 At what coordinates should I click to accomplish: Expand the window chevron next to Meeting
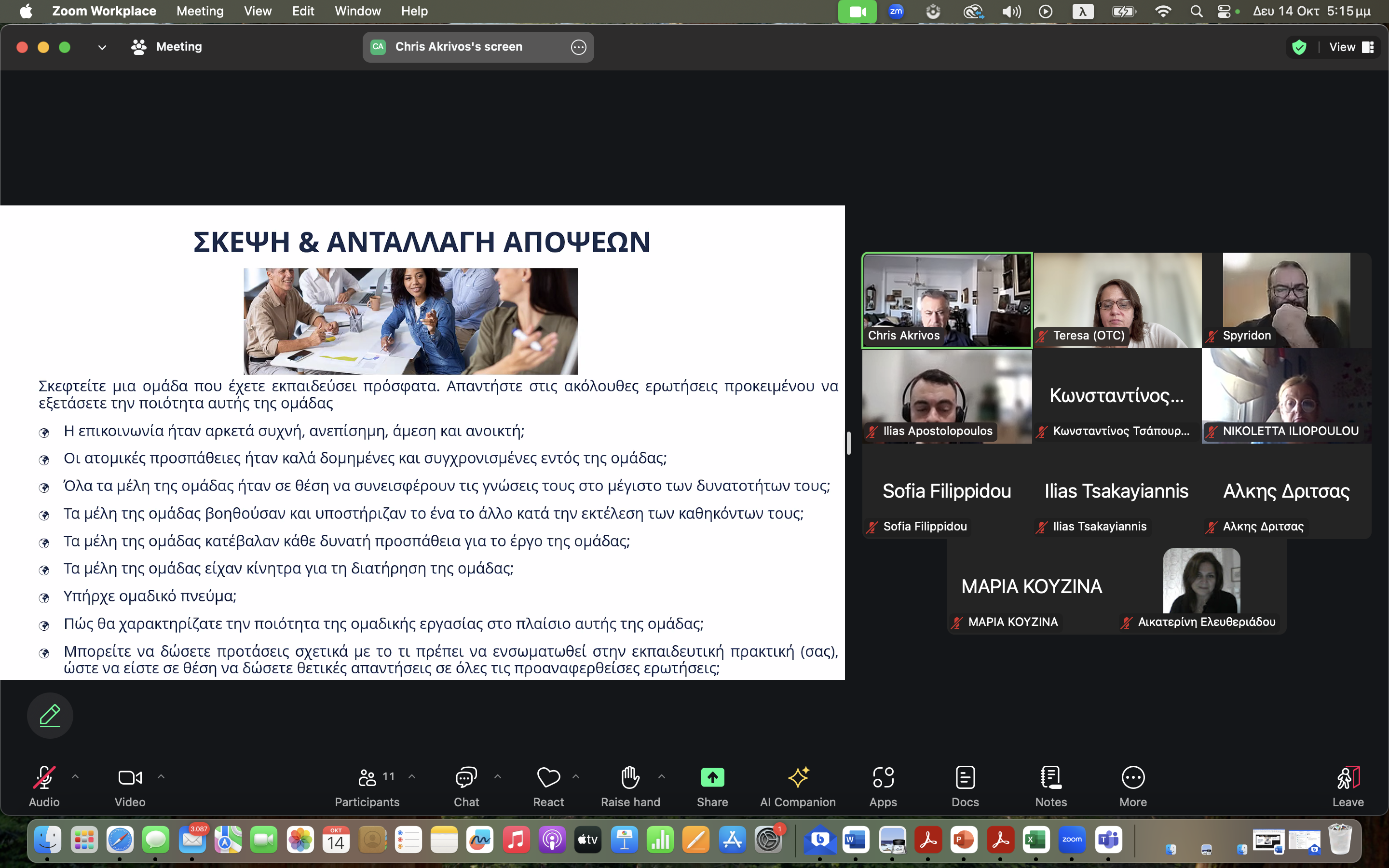tap(102, 47)
